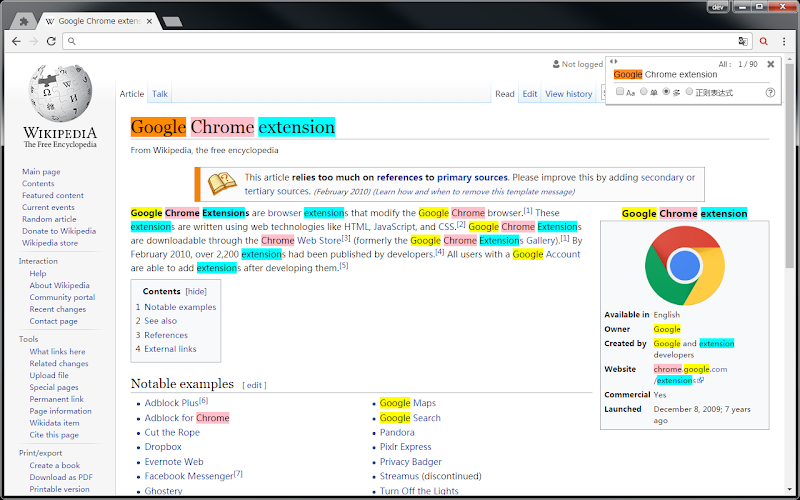Reload the page using the refresh icon
This screenshot has height=500, width=800.
tap(51, 41)
